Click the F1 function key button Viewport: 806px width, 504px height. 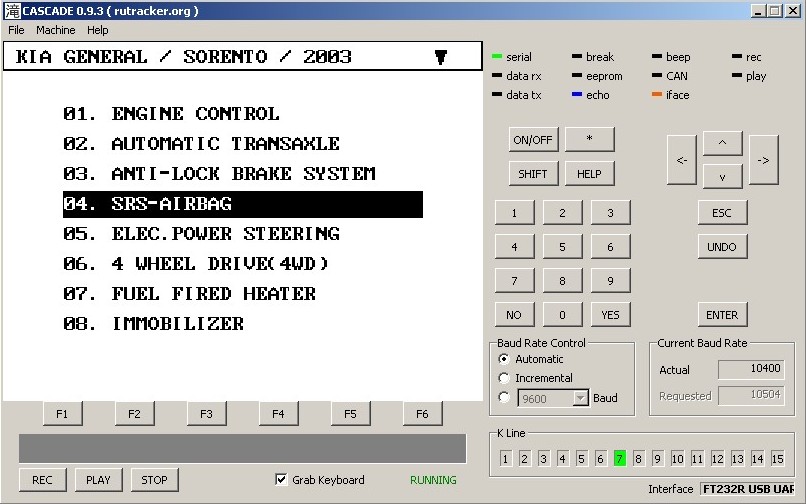tap(62, 414)
